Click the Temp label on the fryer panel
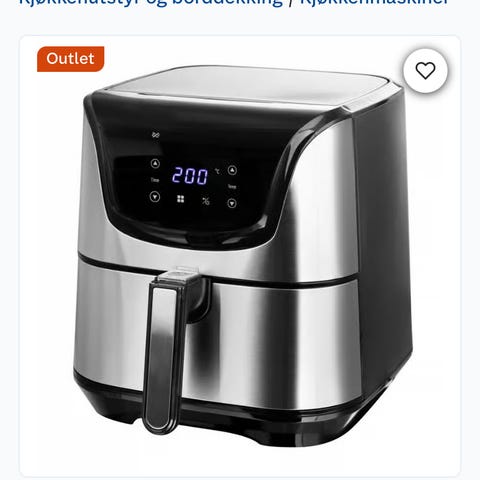Viewport: 480px width, 480px height. [x=232, y=187]
